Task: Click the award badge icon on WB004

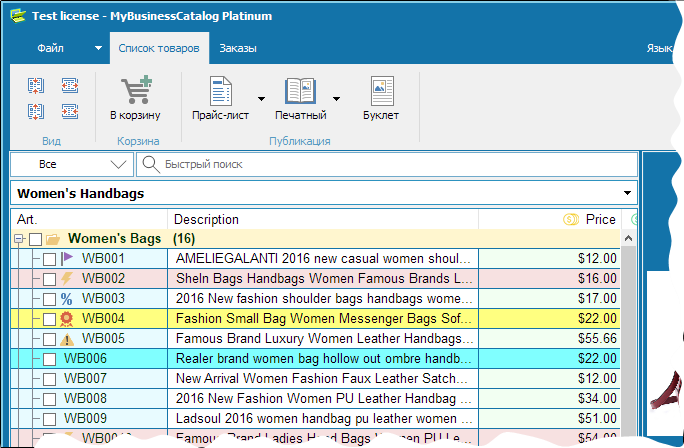Action: [66, 319]
